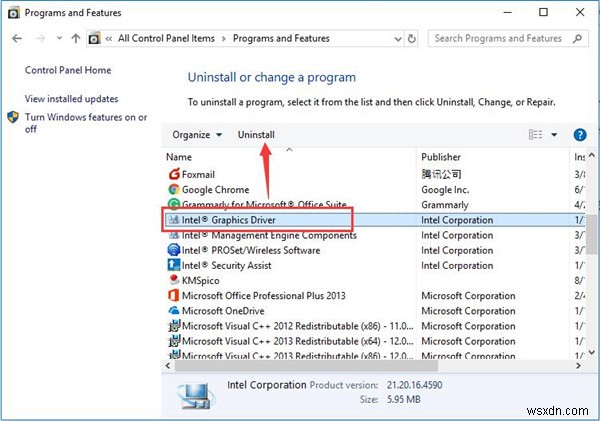
Task: Click the Microsoft Office Professional Plus icon
Action: pos(173,295)
